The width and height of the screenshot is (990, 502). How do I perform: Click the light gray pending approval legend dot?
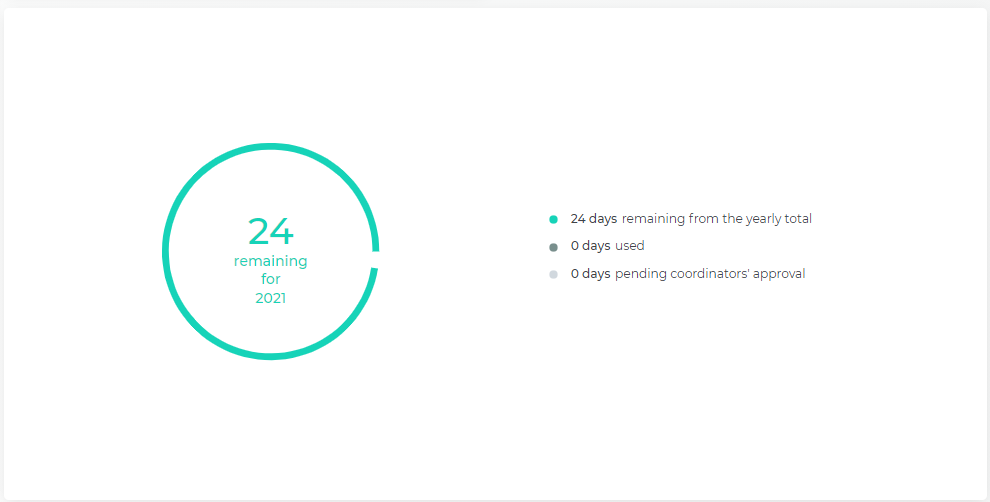click(553, 275)
